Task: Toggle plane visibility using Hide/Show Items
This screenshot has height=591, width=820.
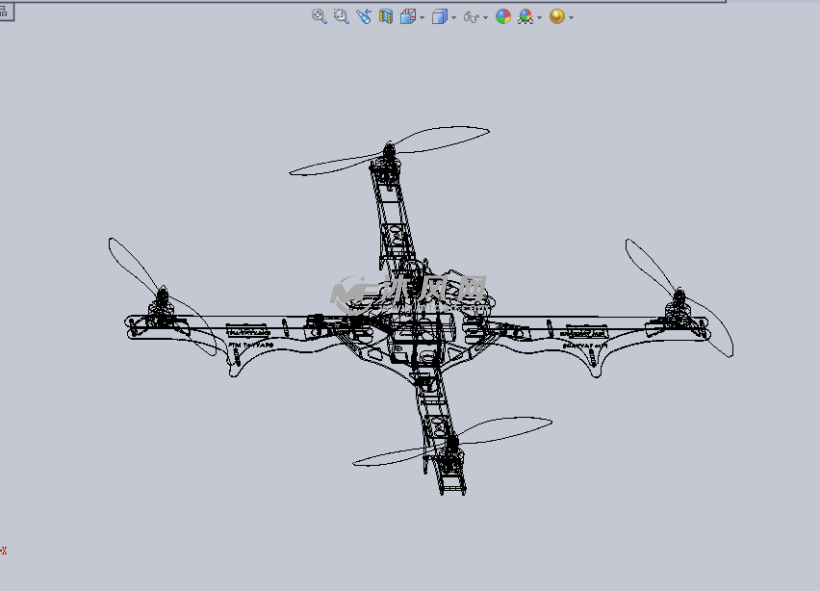Action: point(471,16)
